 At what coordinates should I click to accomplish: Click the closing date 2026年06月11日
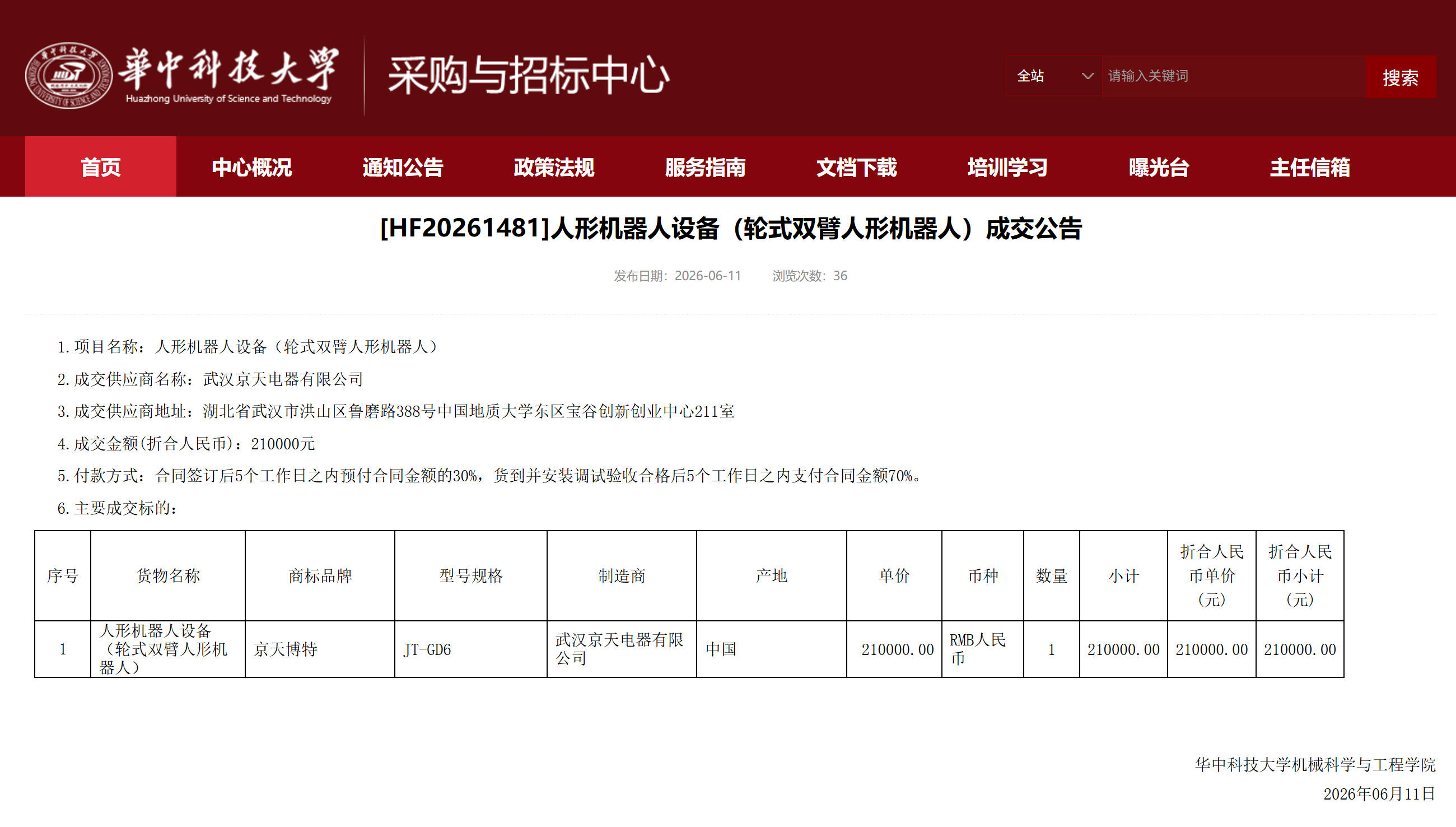coord(1380,794)
